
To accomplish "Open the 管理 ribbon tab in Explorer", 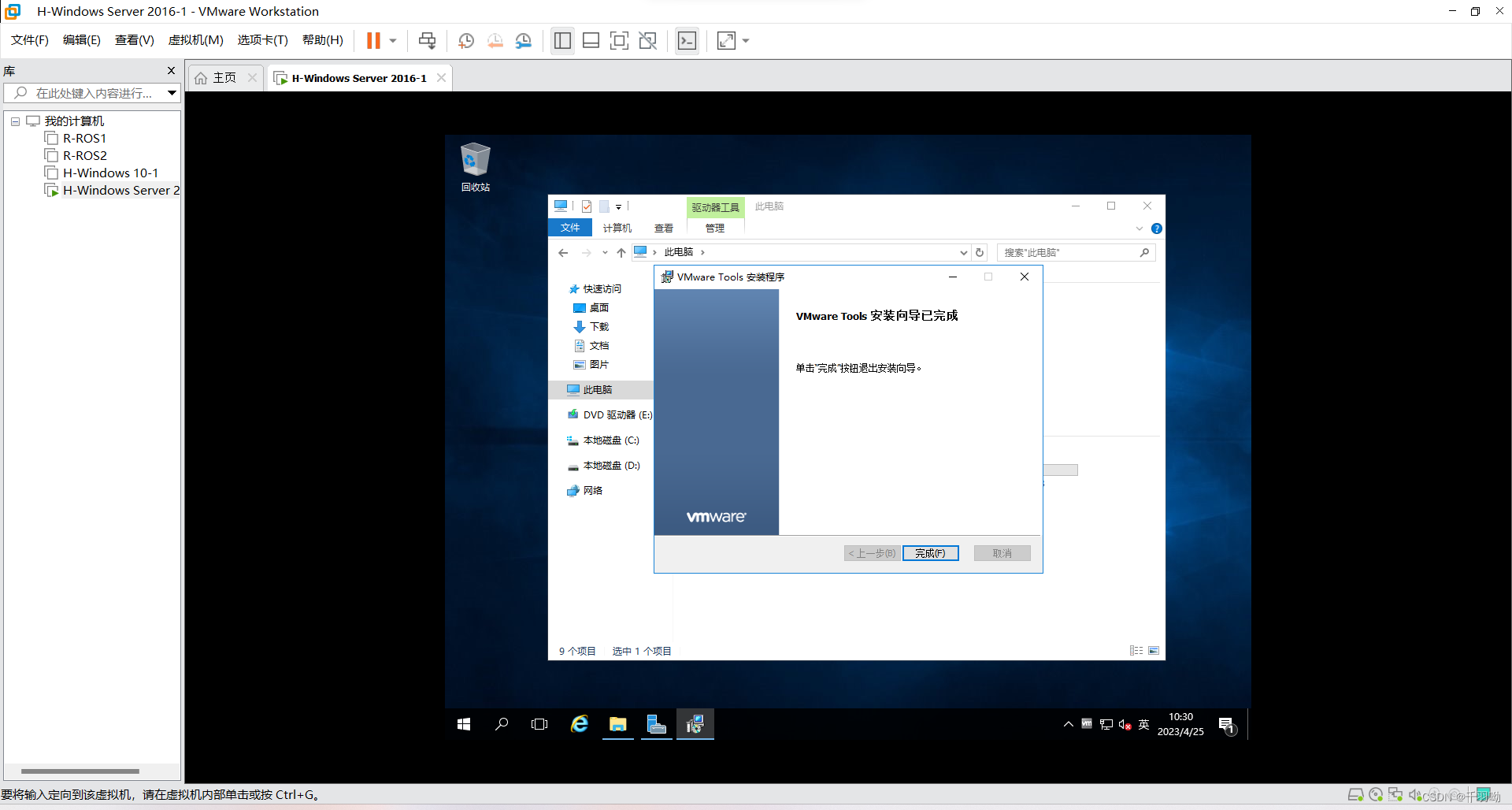I will (715, 228).
